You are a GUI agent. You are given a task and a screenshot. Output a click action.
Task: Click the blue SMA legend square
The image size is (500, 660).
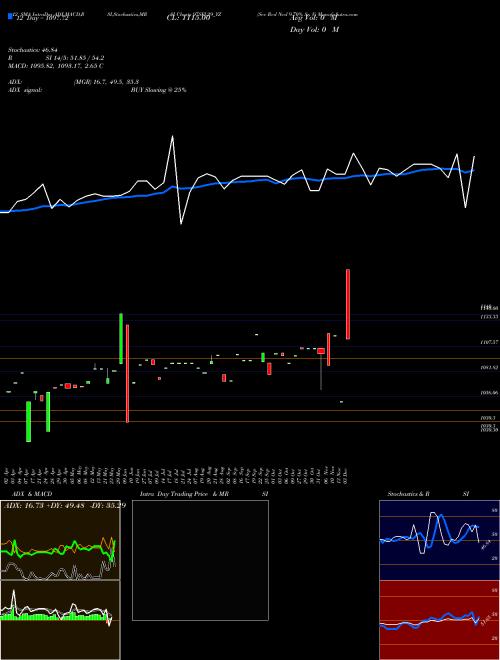tap(10, 16)
